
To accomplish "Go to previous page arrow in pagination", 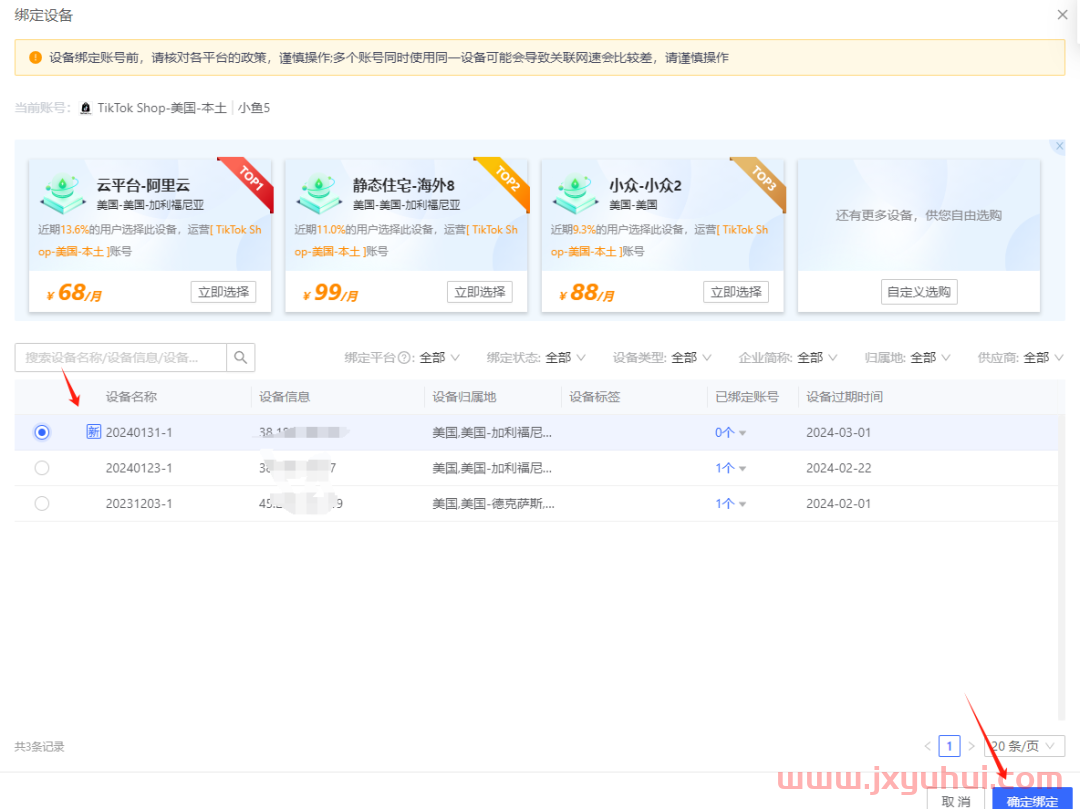I will point(927,746).
